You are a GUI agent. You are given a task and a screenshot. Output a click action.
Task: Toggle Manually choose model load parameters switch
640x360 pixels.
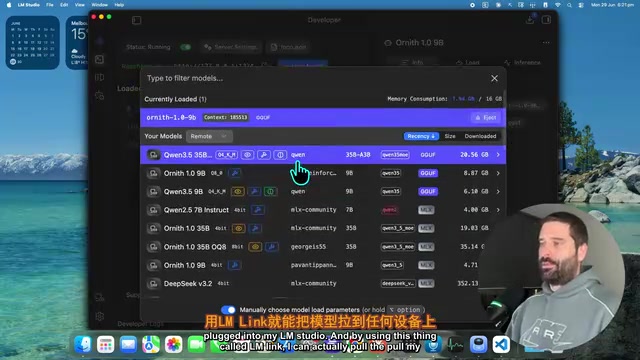pos(228,310)
